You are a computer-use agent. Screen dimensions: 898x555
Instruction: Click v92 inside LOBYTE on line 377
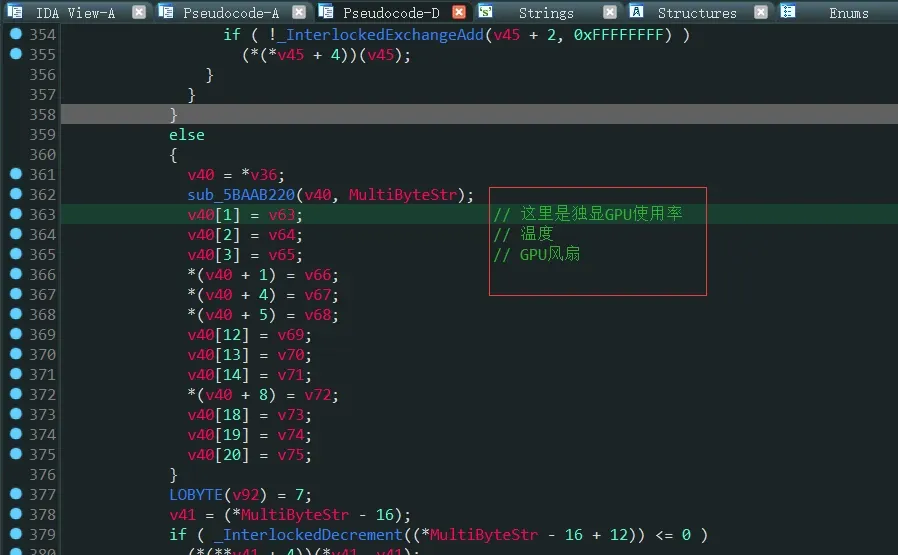[246, 495]
